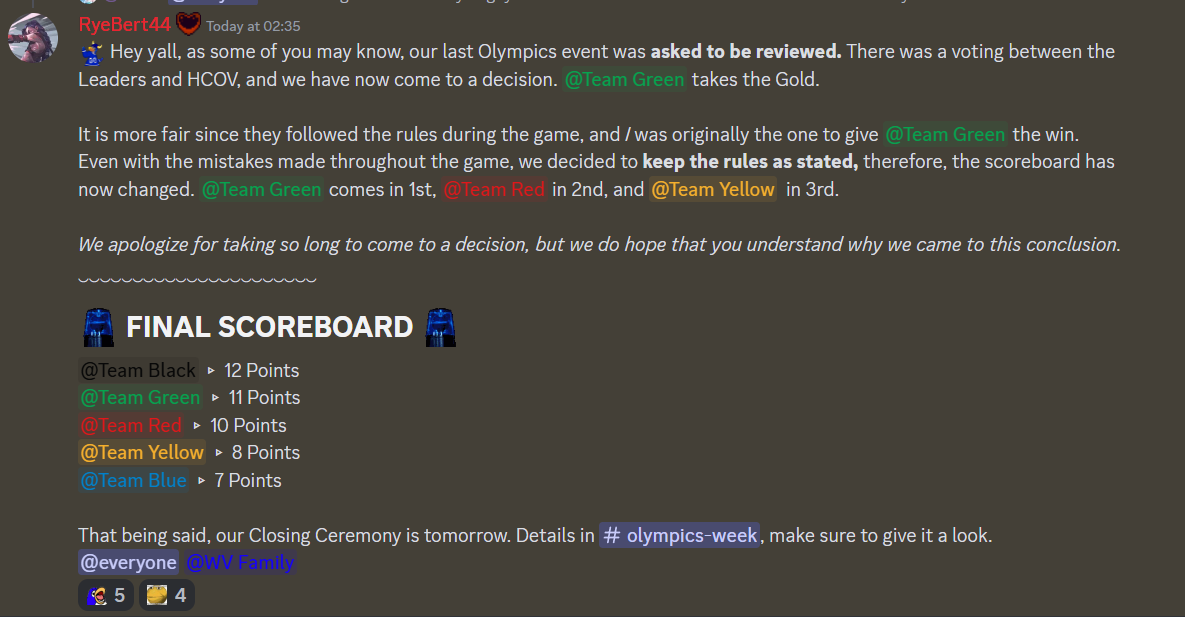Click heart role icon beside RyeBert44
This screenshot has height=617, width=1185.
(189, 24)
